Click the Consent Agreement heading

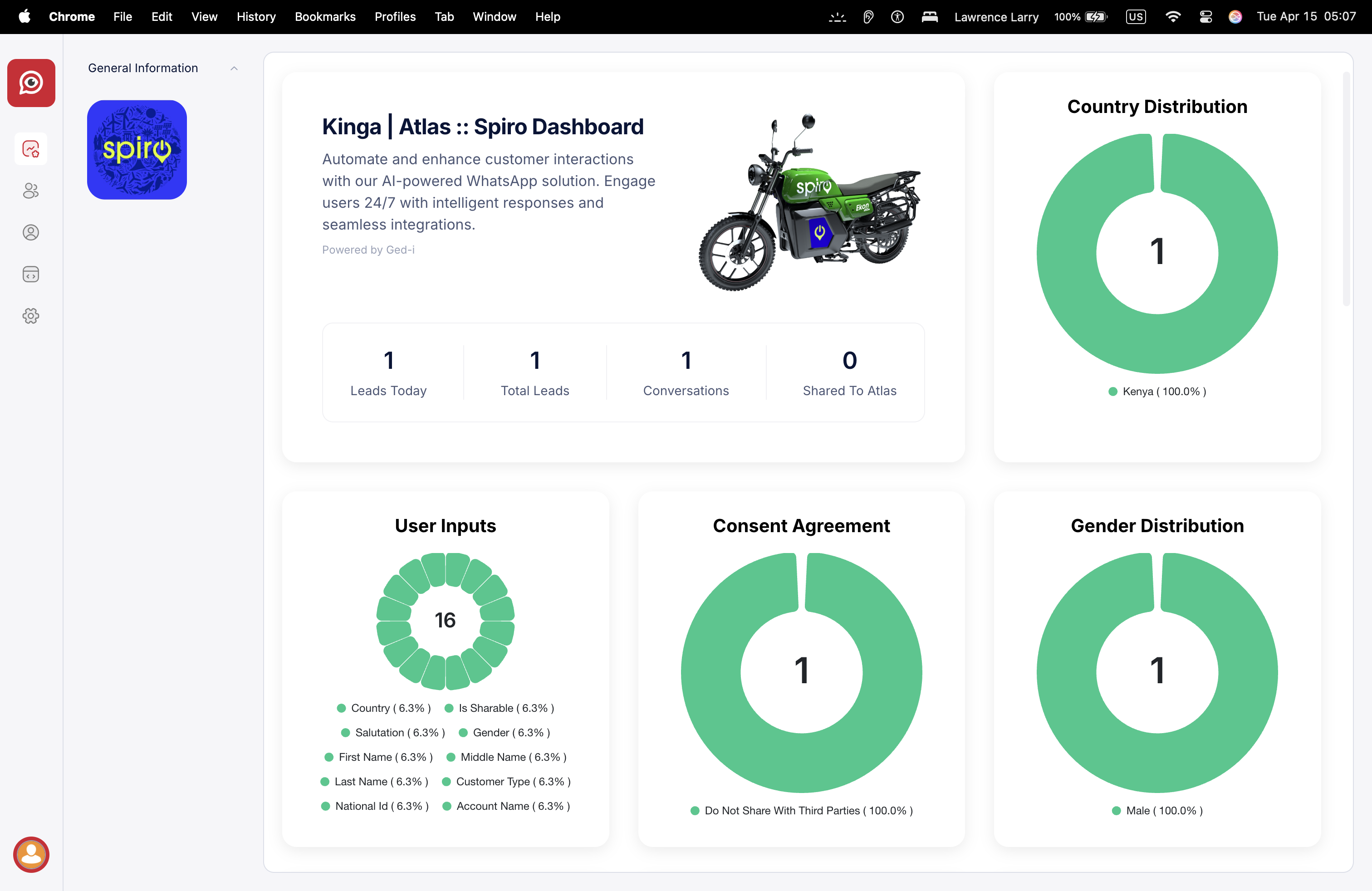pos(801,526)
